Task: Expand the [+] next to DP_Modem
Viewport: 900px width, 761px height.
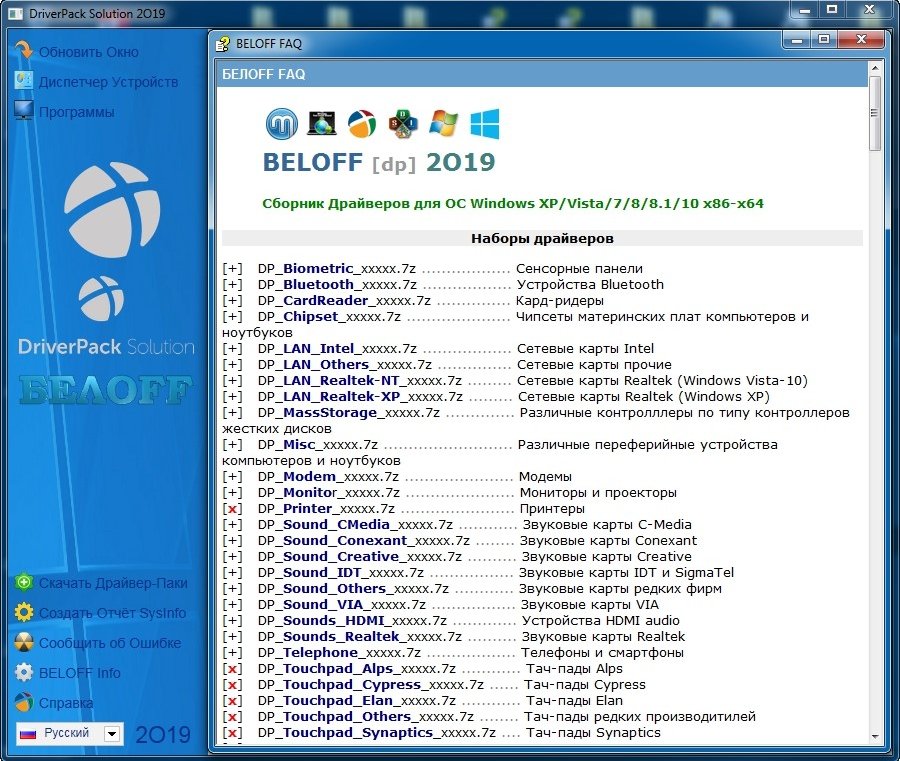Action: coord(232,476)
